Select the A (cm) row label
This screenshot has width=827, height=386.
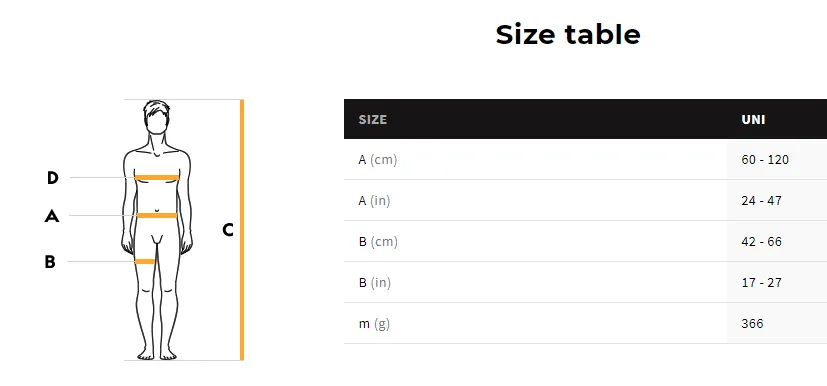pyautogui.click(x=378, y=159)
